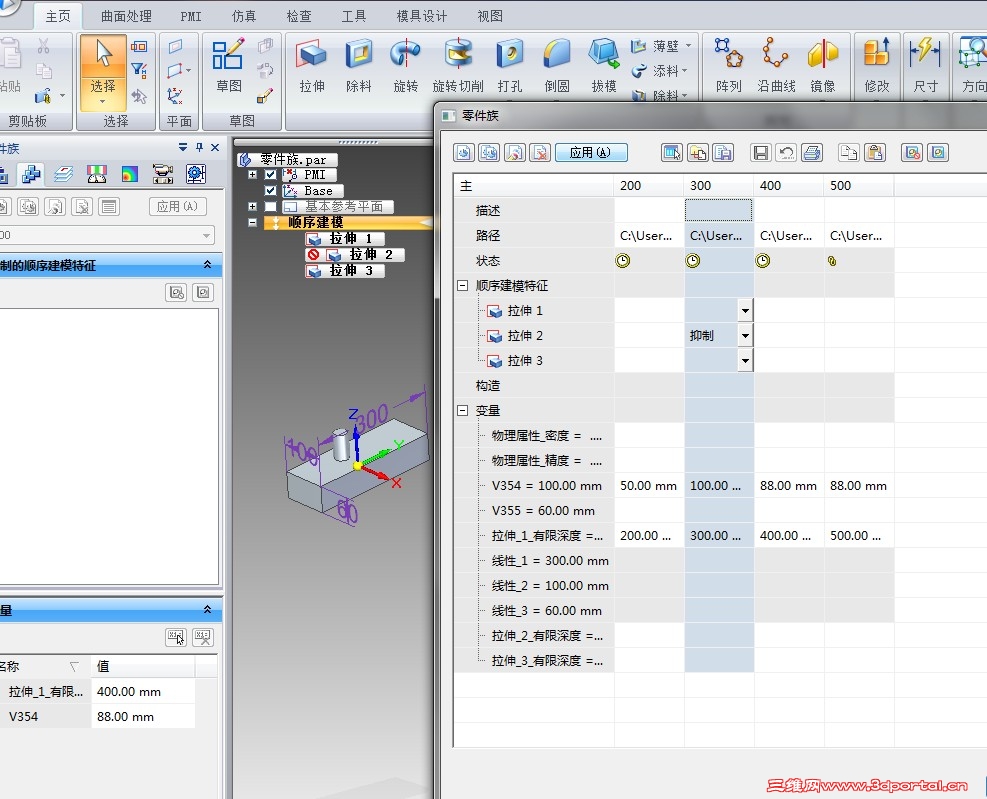The height and width of the screenshot is (799, 987).
Task: Click the 添料 add-material button
Action: 659,71
